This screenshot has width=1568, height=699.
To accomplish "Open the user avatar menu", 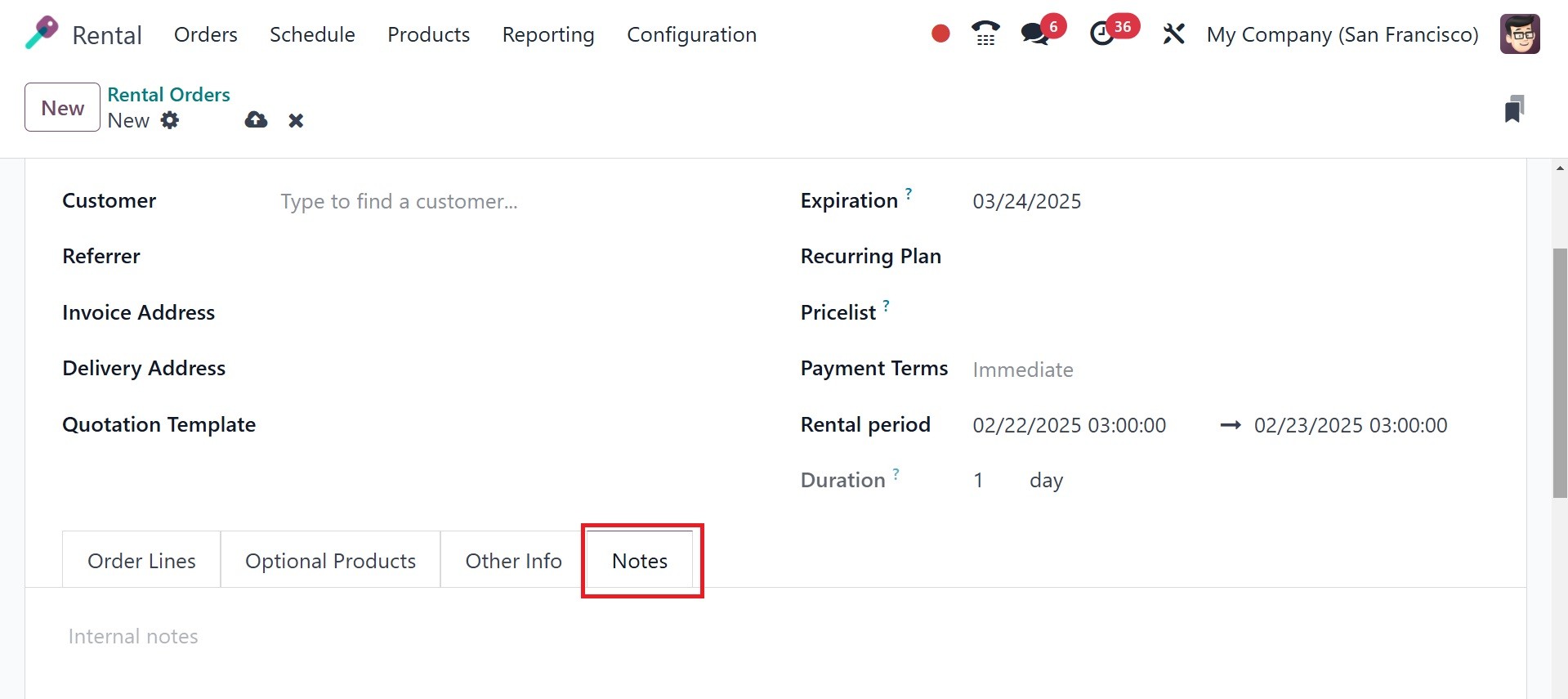I will (x=1520, y=34).
